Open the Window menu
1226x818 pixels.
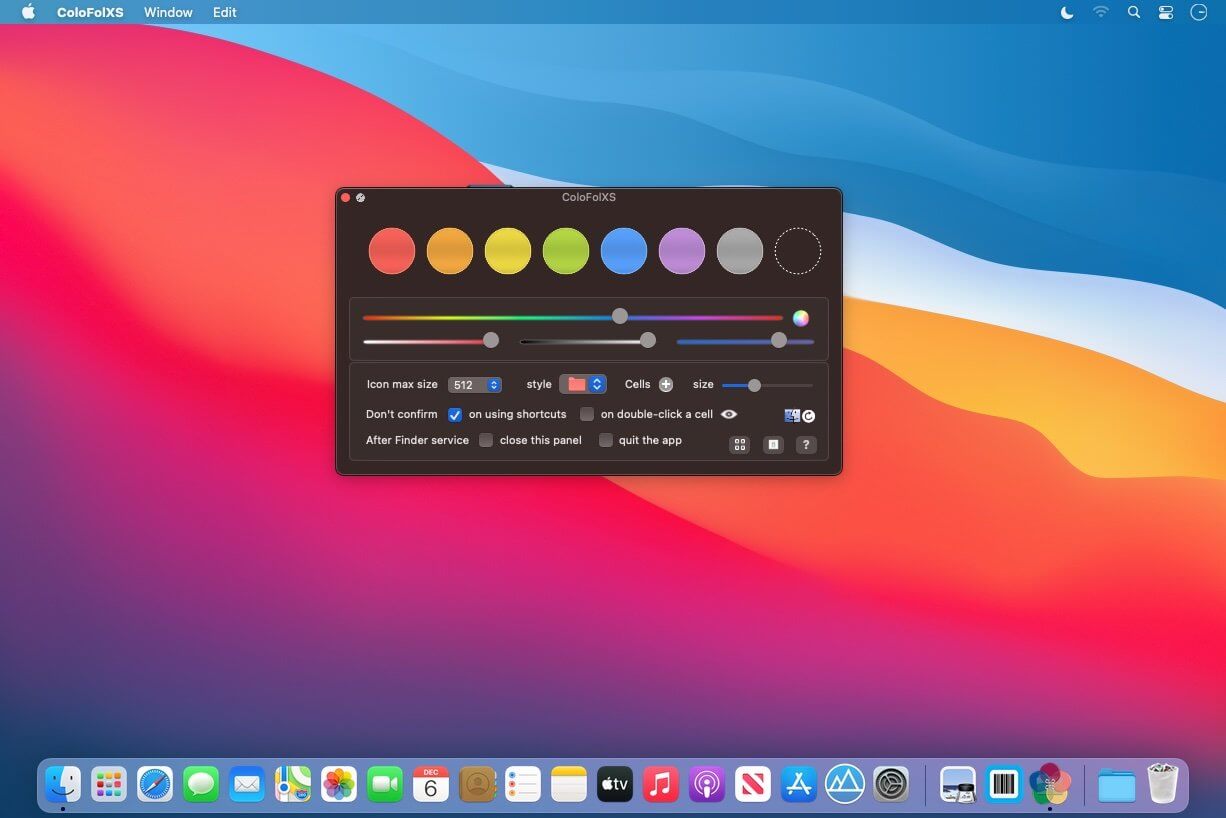click(168, 12)
